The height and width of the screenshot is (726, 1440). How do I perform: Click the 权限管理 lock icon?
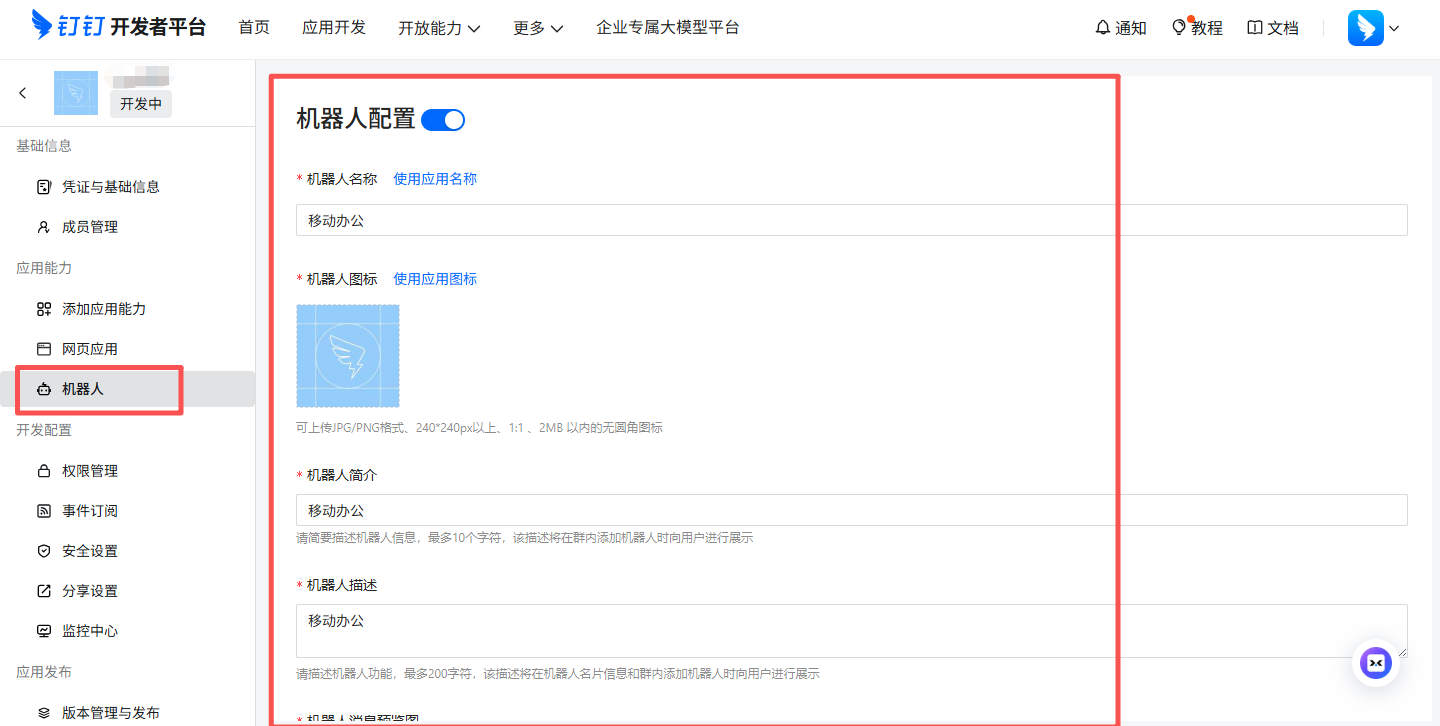click(43, 471)
